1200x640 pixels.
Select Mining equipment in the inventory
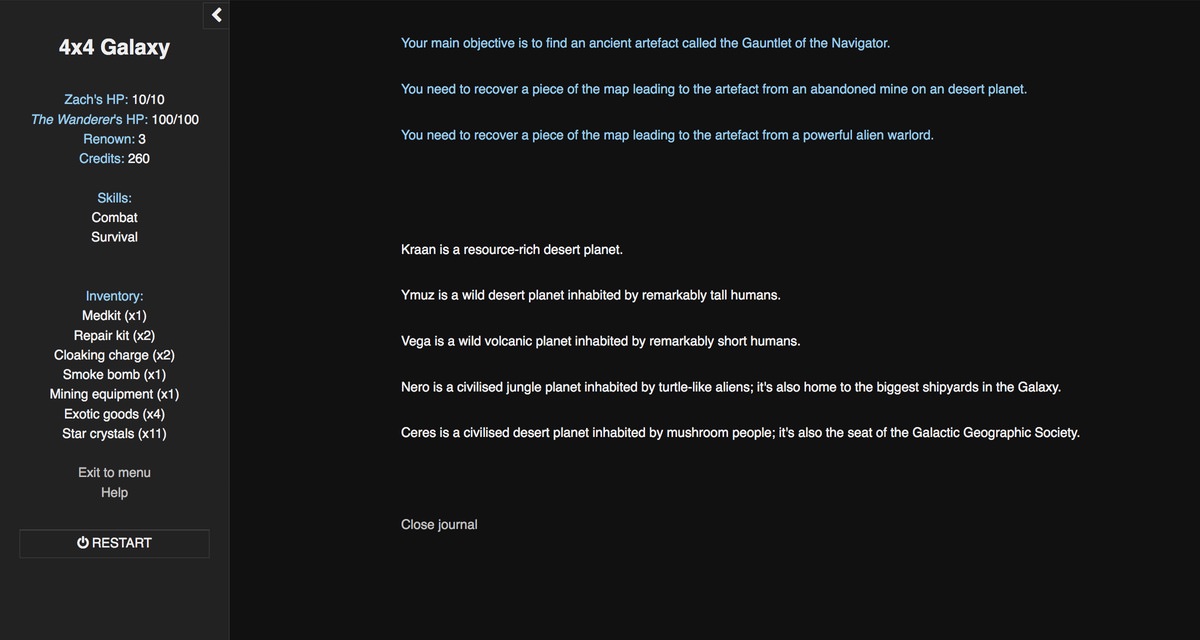click(x=114, y=394)
